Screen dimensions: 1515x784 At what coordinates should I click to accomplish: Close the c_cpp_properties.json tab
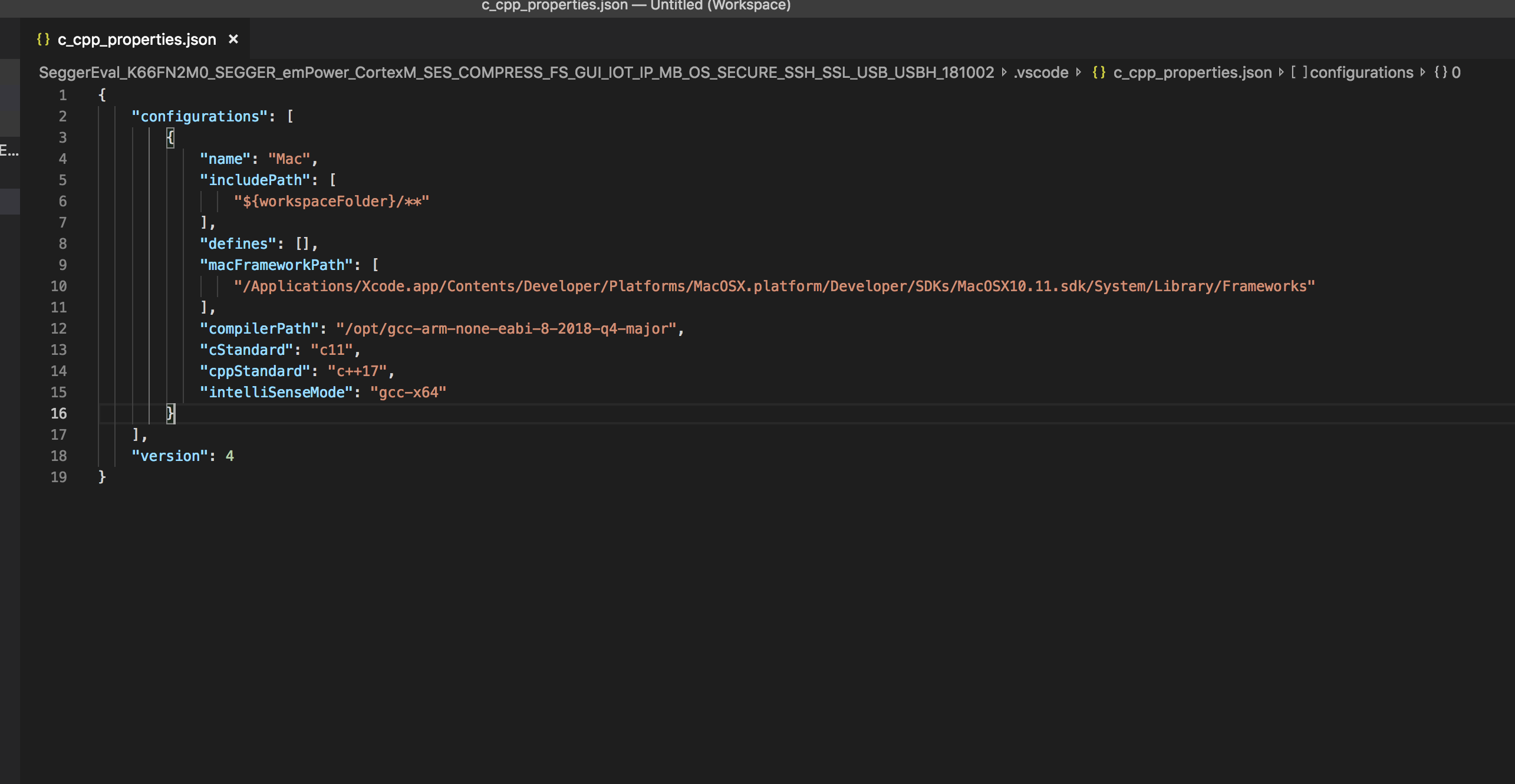pos(233,39)
